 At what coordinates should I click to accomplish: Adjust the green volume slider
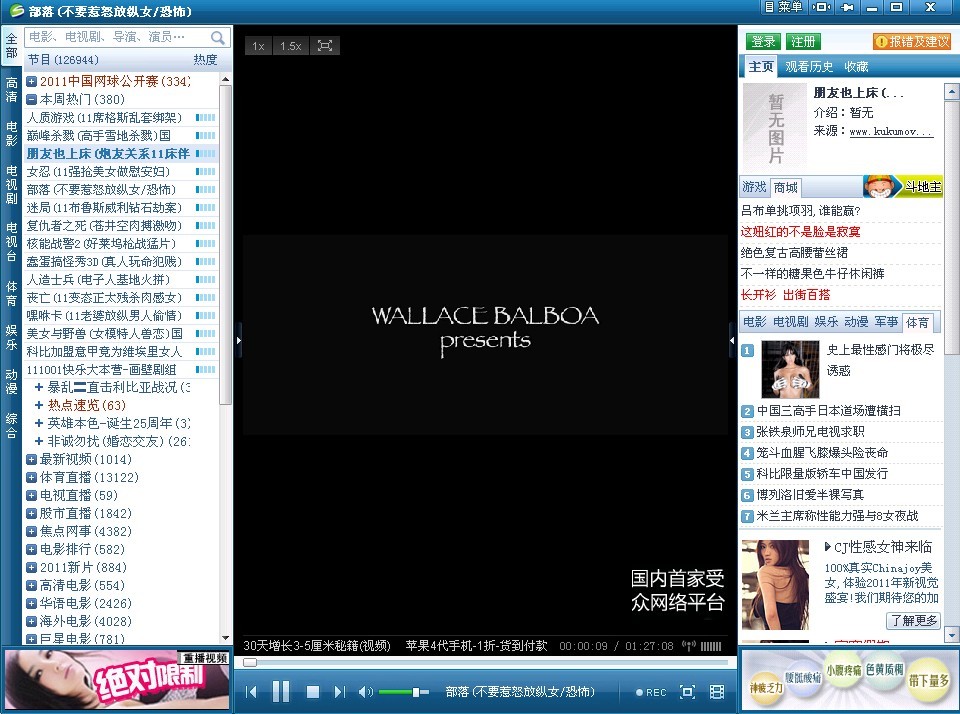[x=415, y=692]
